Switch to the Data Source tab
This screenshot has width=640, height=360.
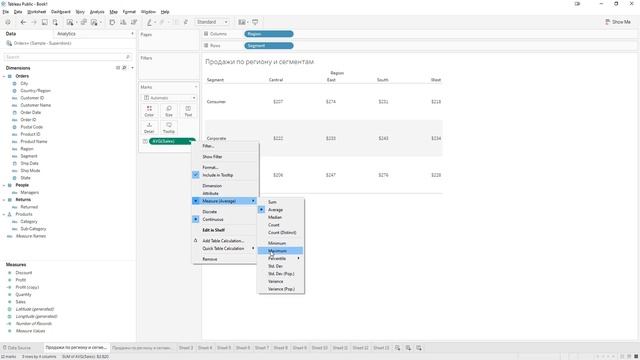[x=16, y=348]
